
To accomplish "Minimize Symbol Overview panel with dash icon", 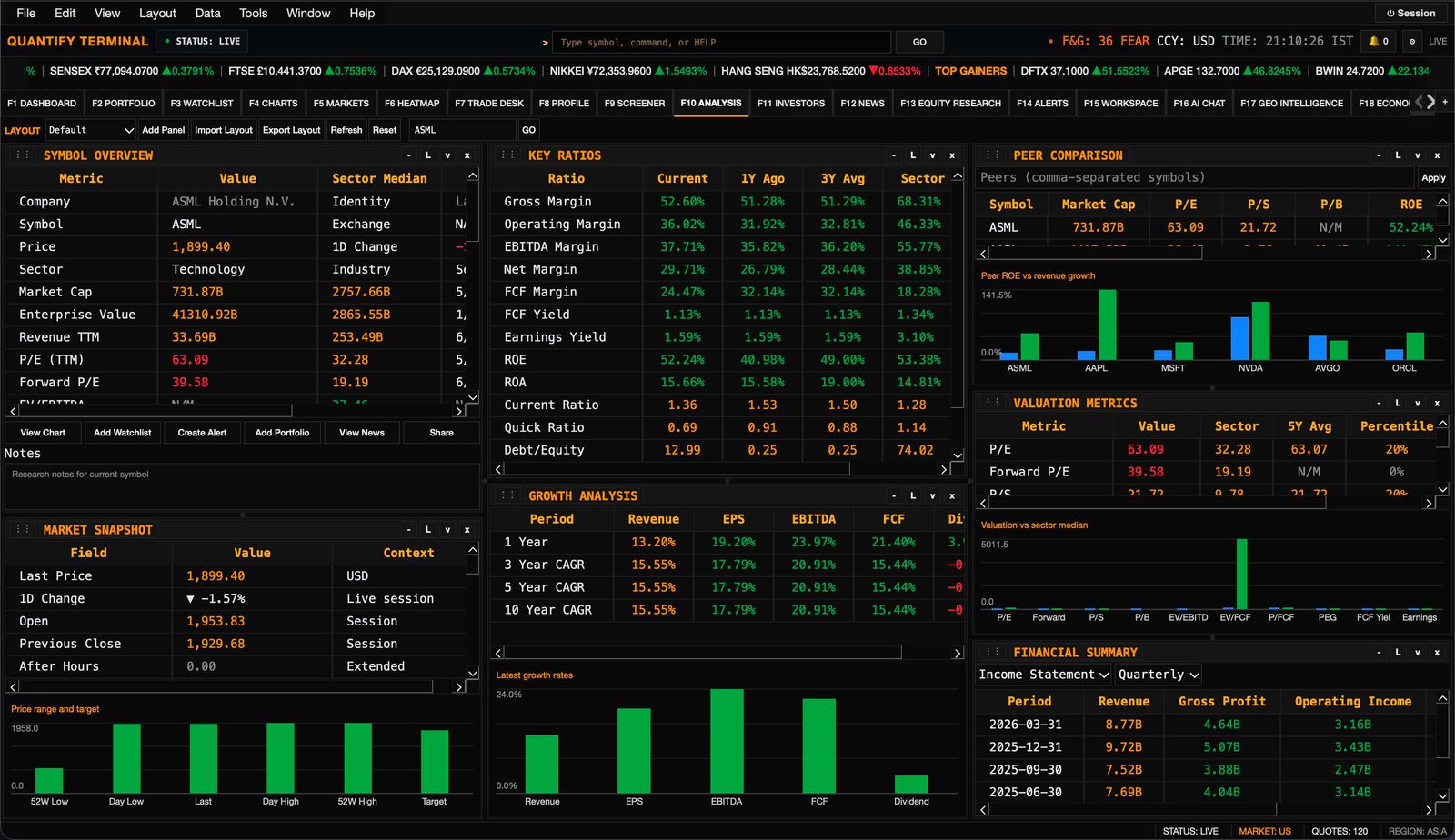I will [x=408, y=155].
